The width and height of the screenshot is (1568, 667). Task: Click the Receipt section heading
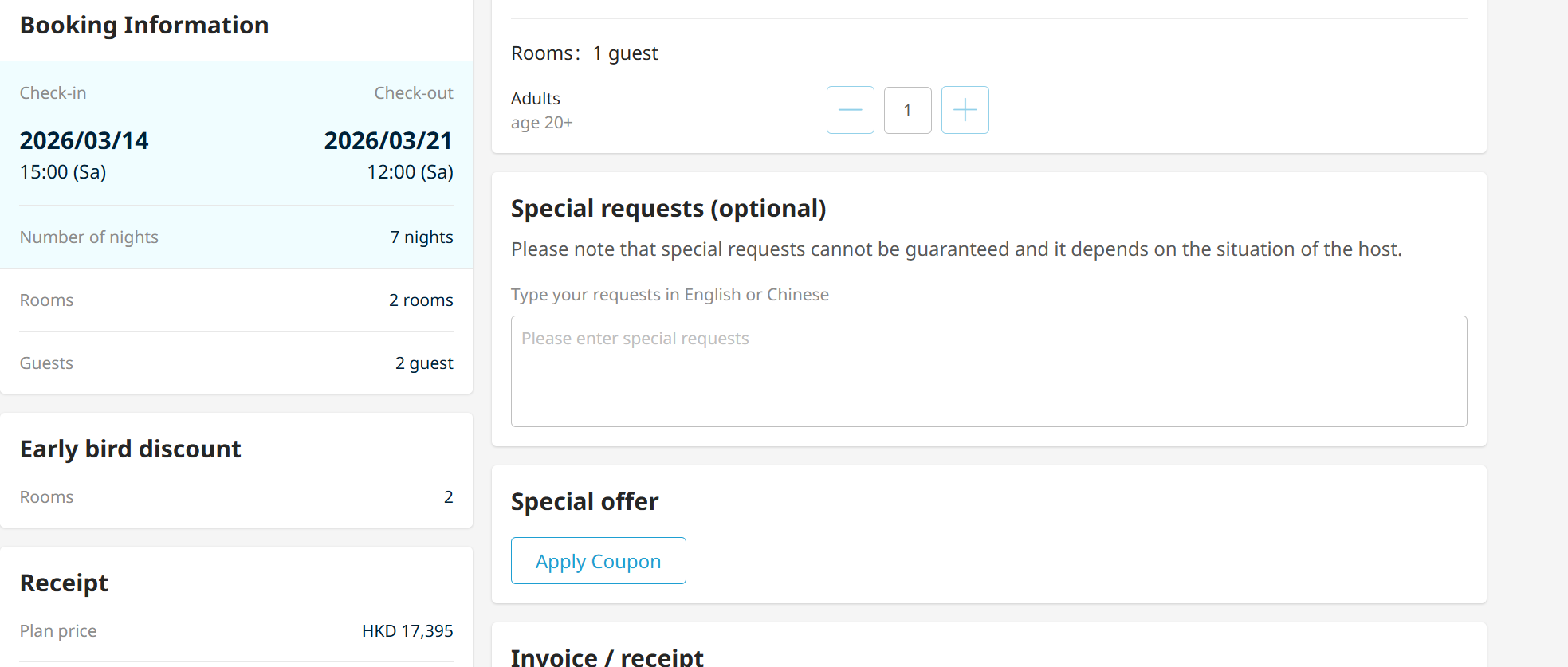[64, 583]
